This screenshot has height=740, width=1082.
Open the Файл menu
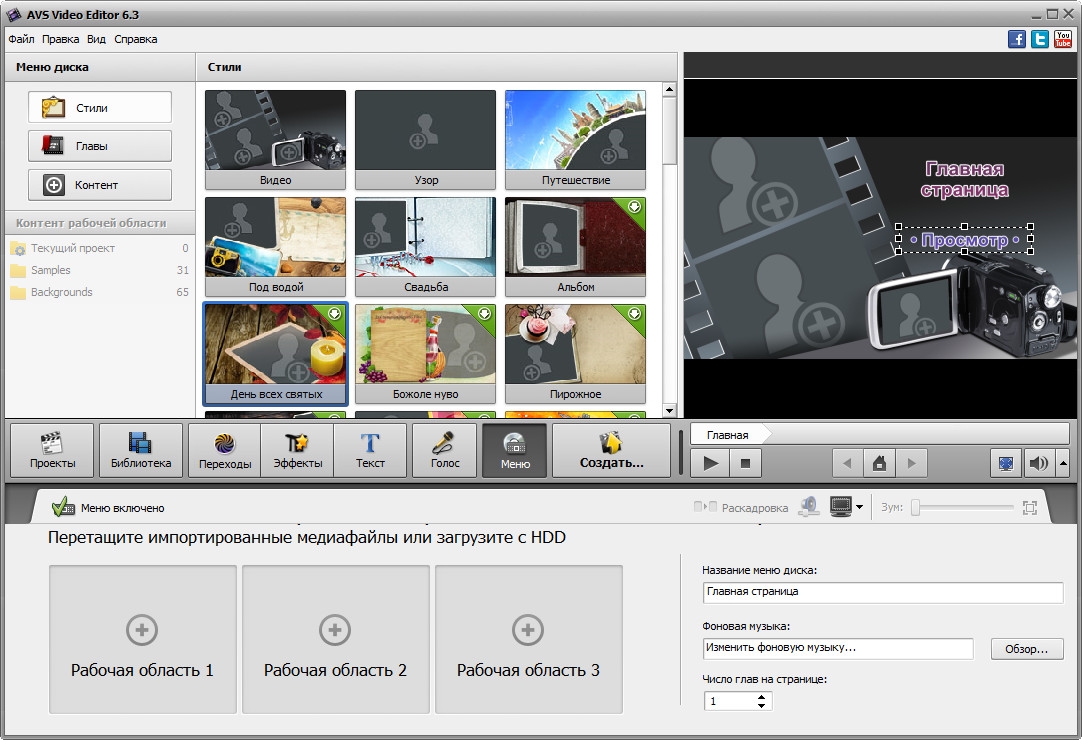click(21, 39)
